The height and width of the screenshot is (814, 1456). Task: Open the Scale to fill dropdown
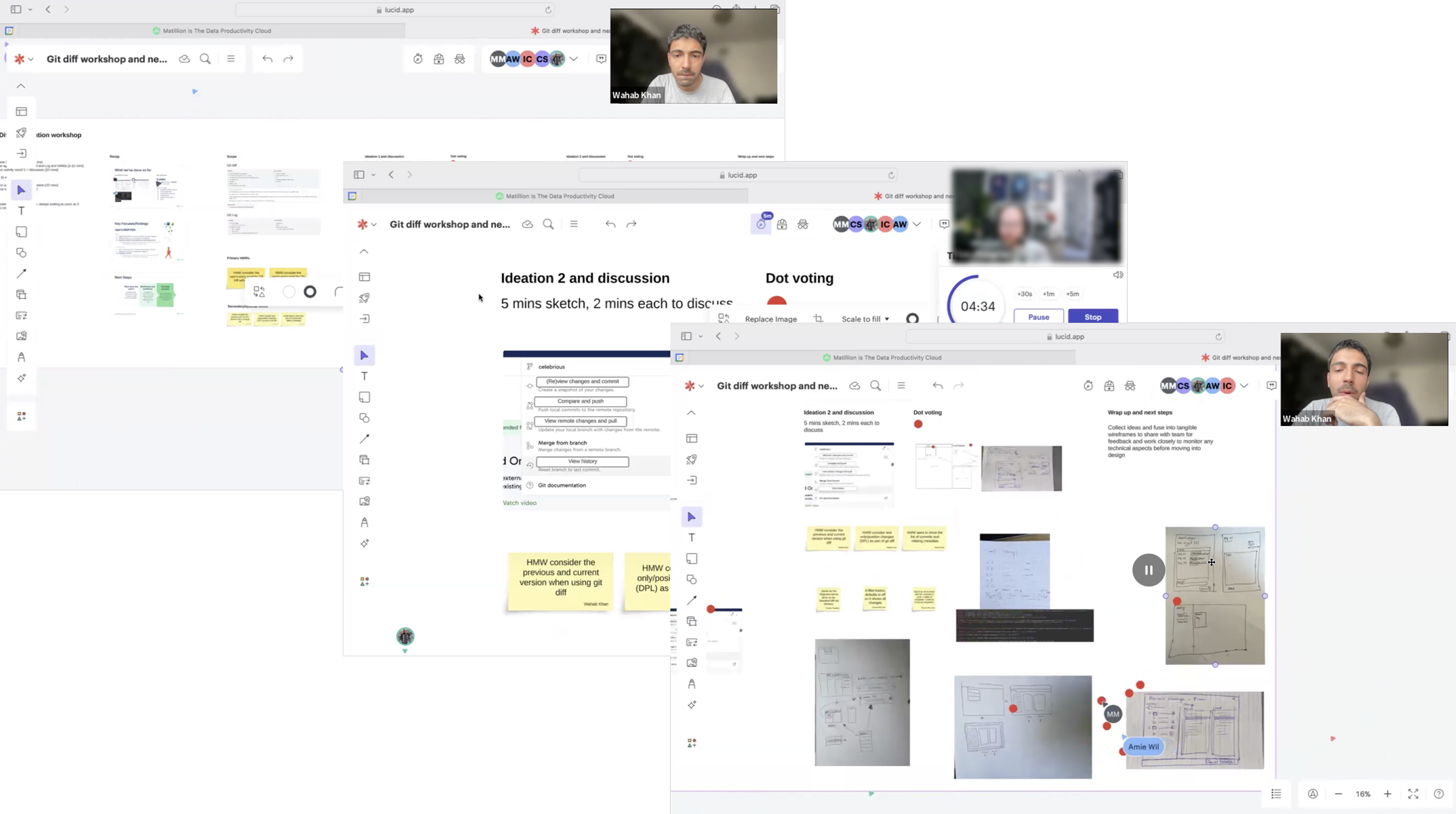pos(865,319)
